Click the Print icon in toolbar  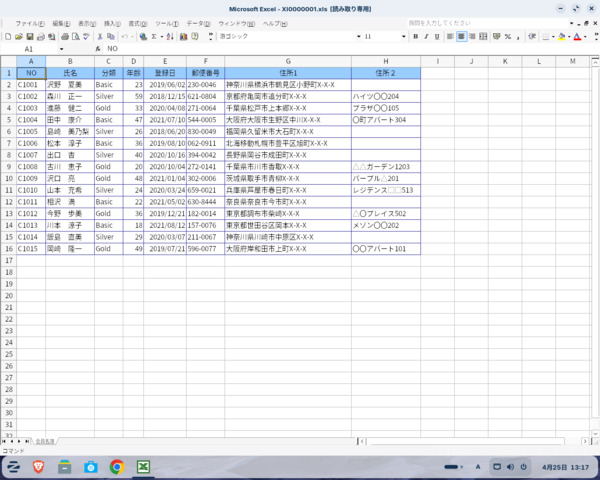point(65,37)
